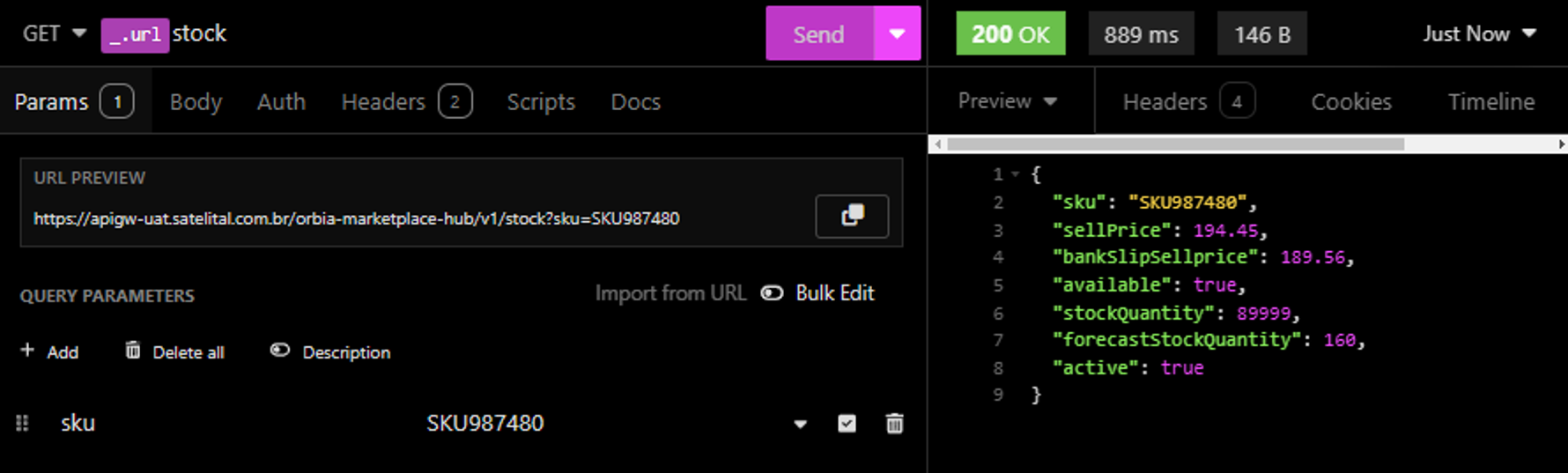
Task: Click Import from URL
Action: (669, 293)
